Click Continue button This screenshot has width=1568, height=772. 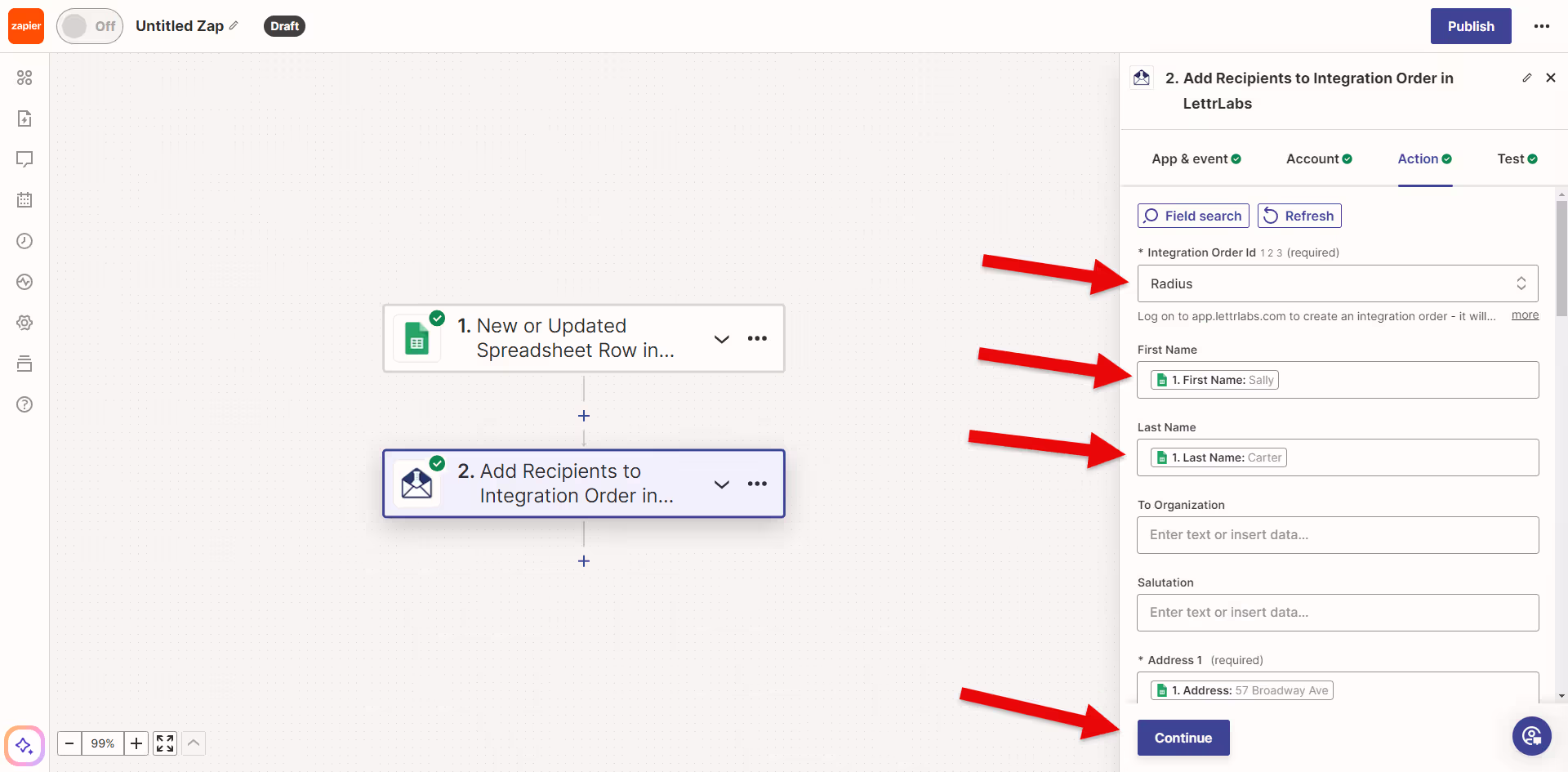1183,738
